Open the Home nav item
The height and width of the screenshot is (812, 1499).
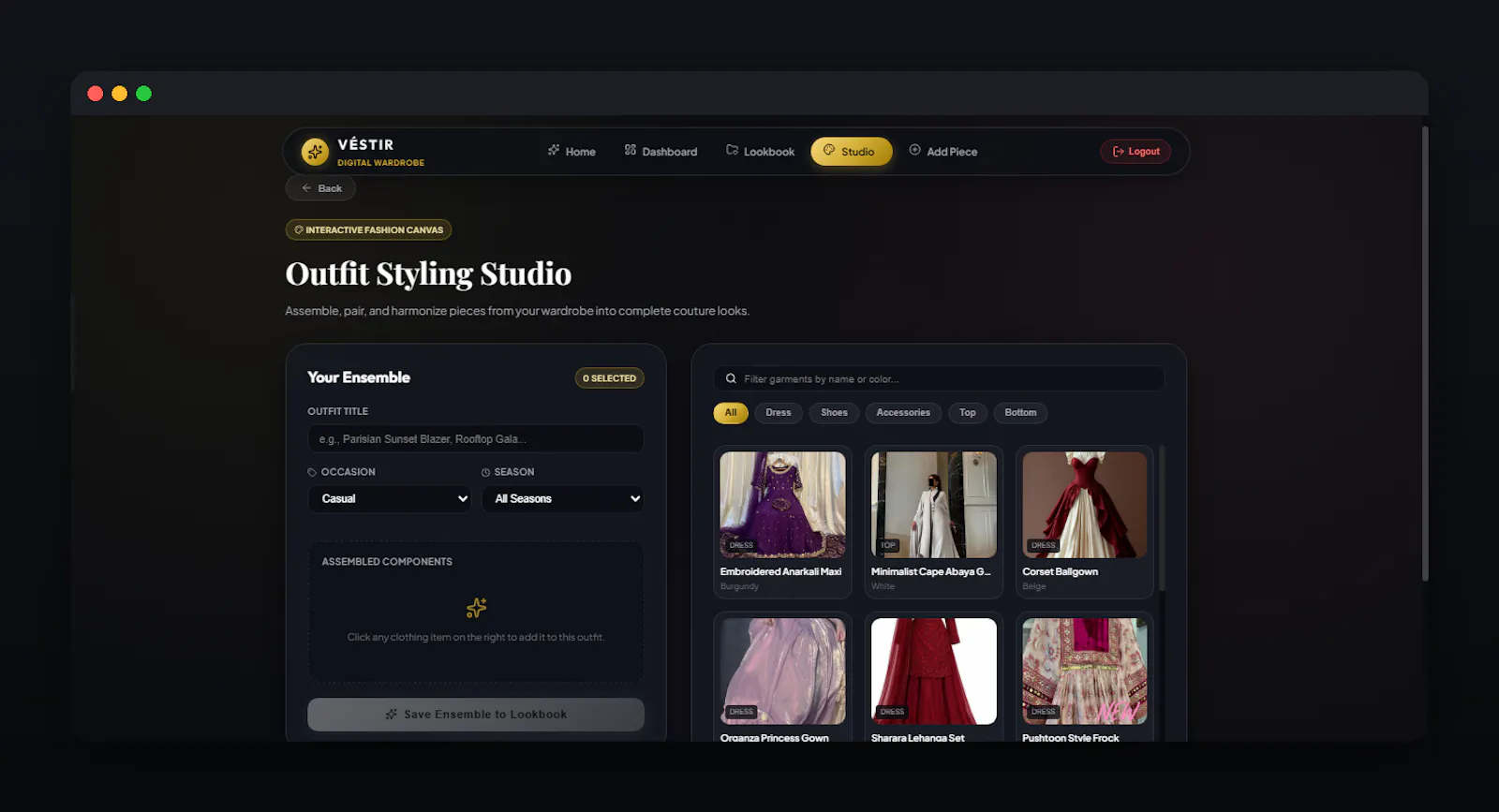pos(571,152)
